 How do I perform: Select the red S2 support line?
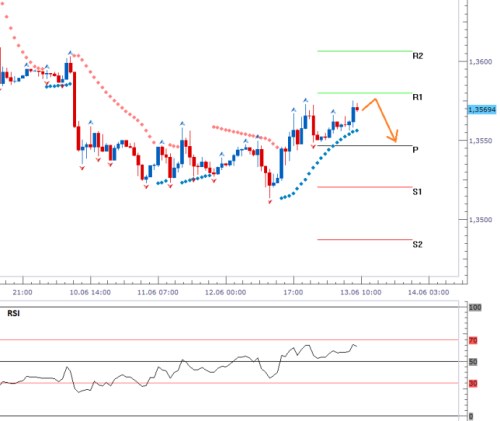[x=365, y=239]
